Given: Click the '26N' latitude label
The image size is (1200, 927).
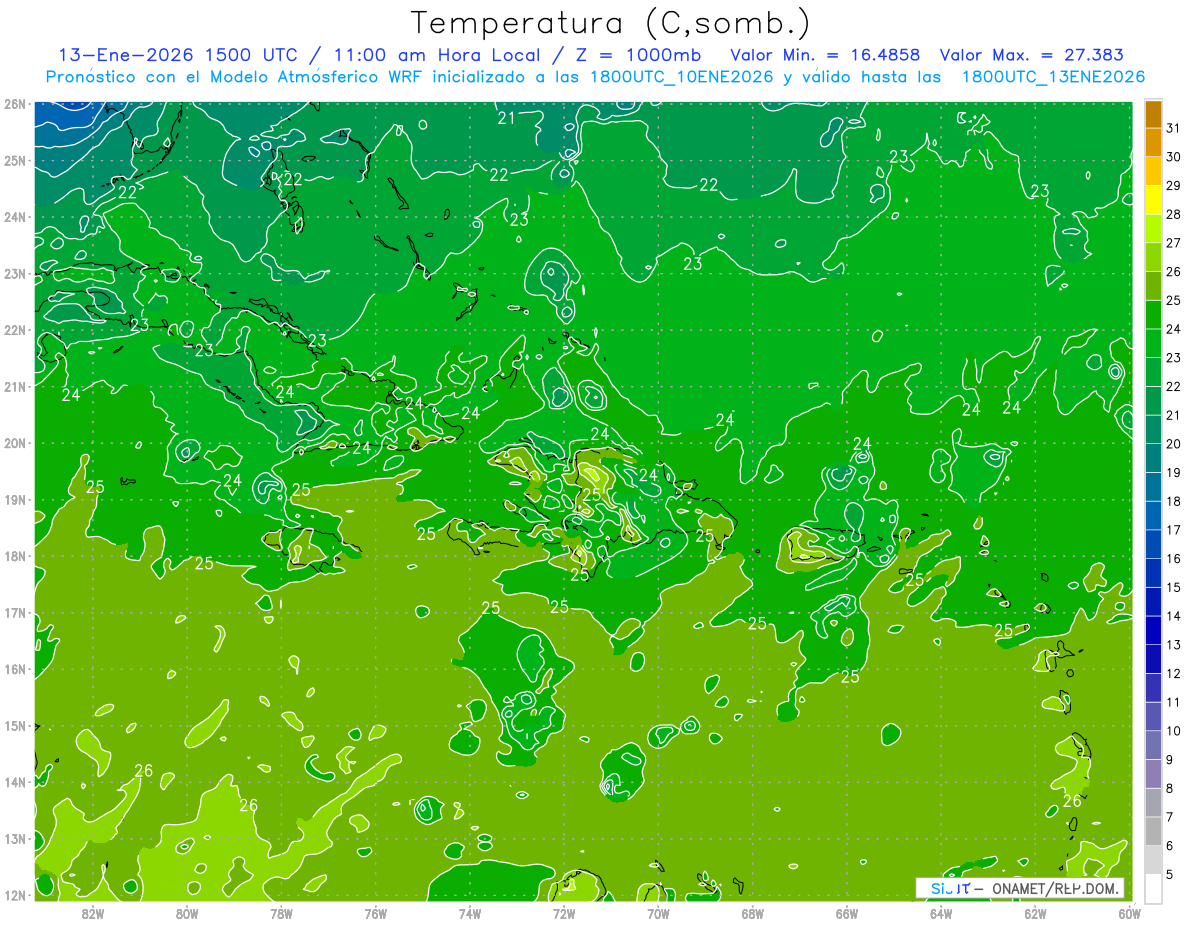Looking at the screenshot, I should coord(14,103).
